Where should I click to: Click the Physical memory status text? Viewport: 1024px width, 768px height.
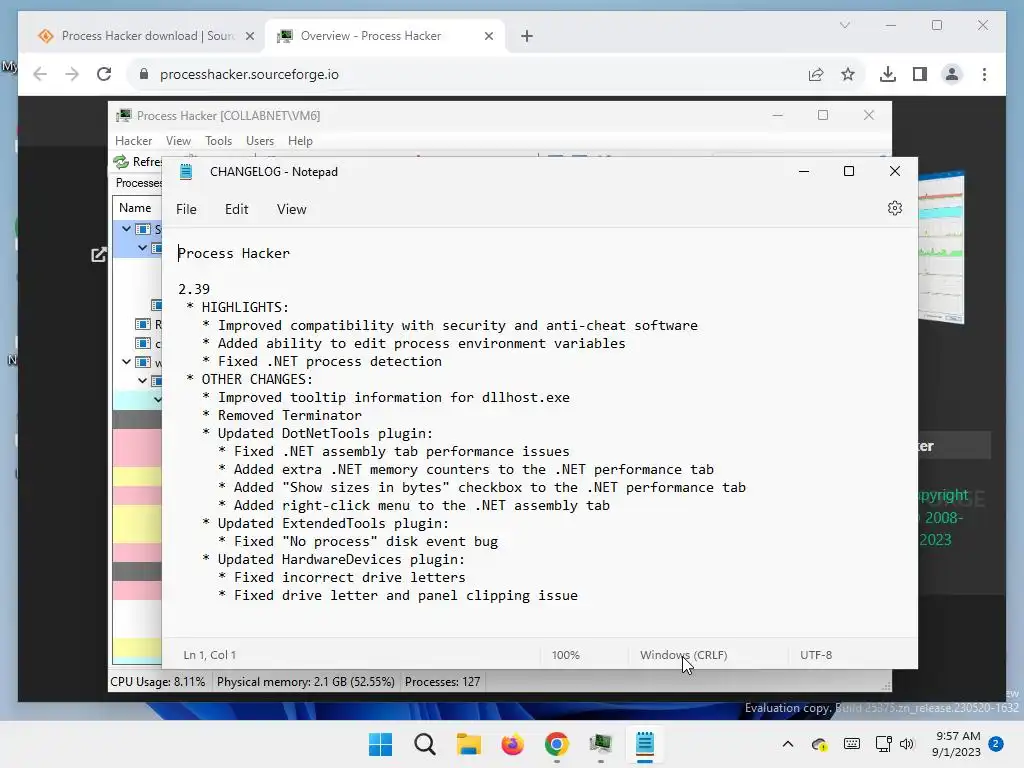pyautogui.click(x=306, y=682)
